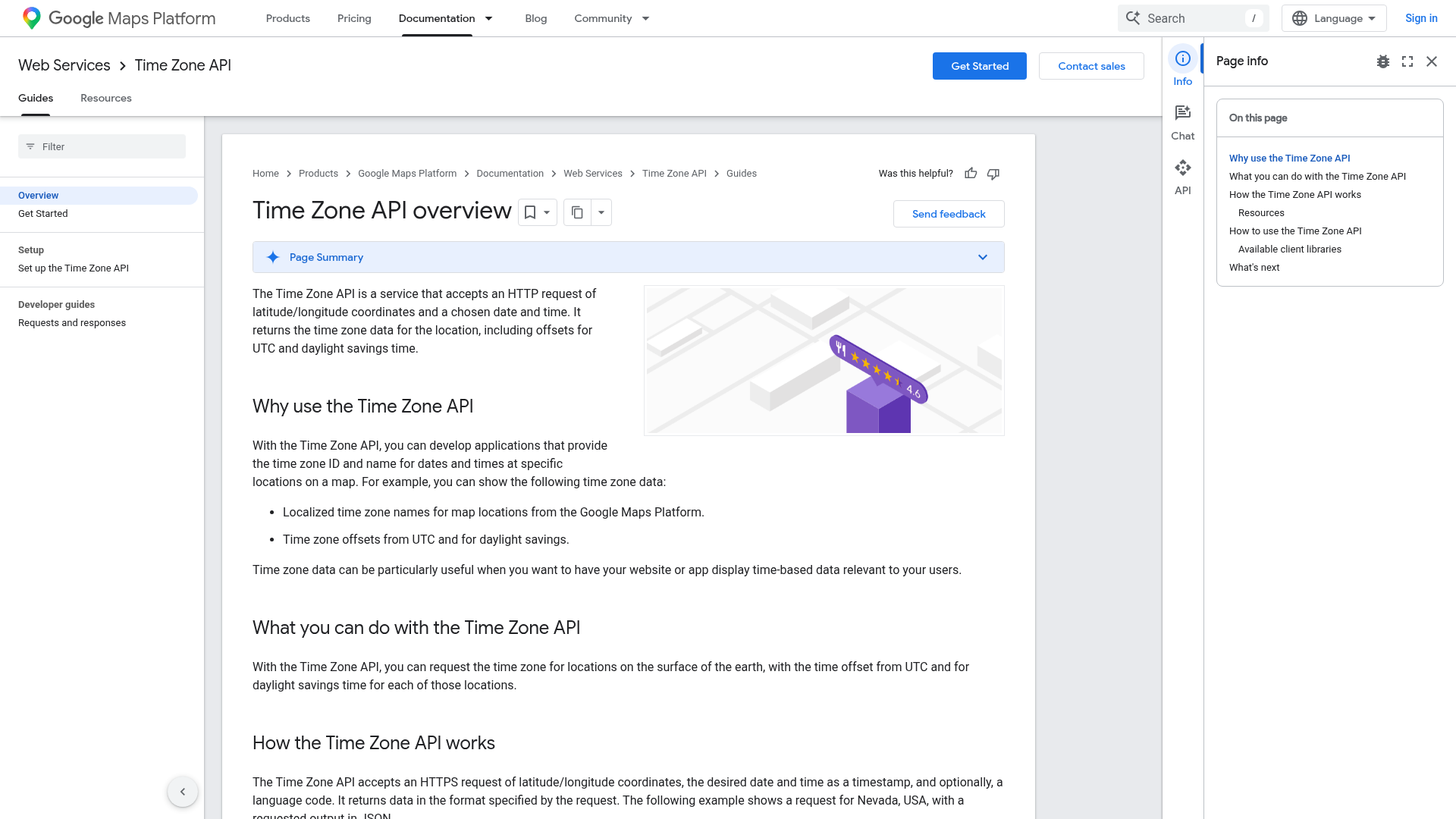Click Web Services in breadcrumb trail

[593, 174]
